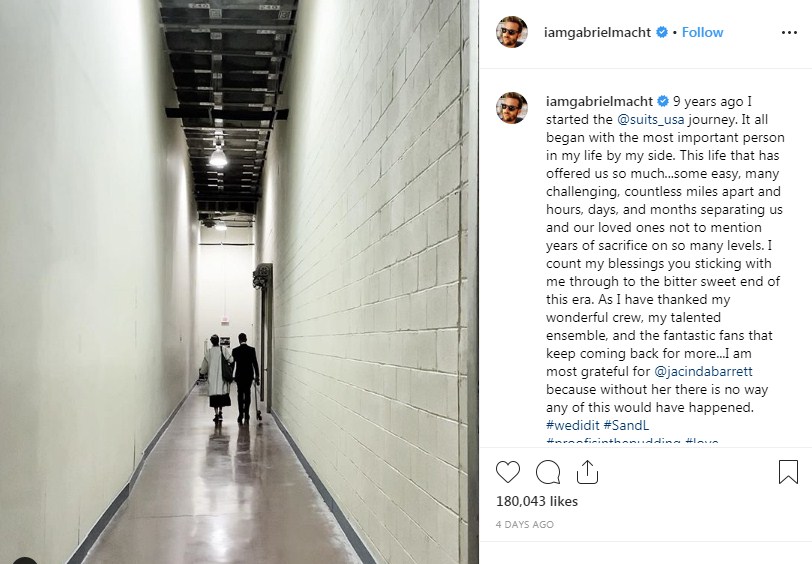The width and height of the screenshot is (812, 564).
Task: Open the #SandL hashtag
Action: (x=626, y=426)
